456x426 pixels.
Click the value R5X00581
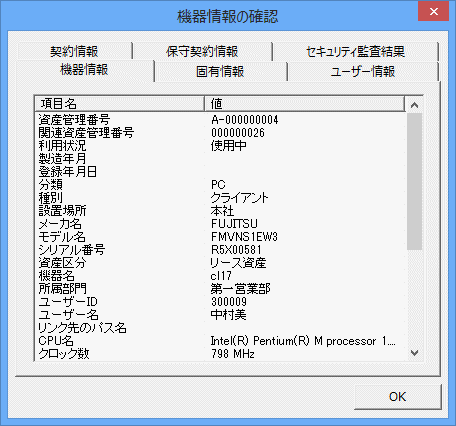[236, 250]
